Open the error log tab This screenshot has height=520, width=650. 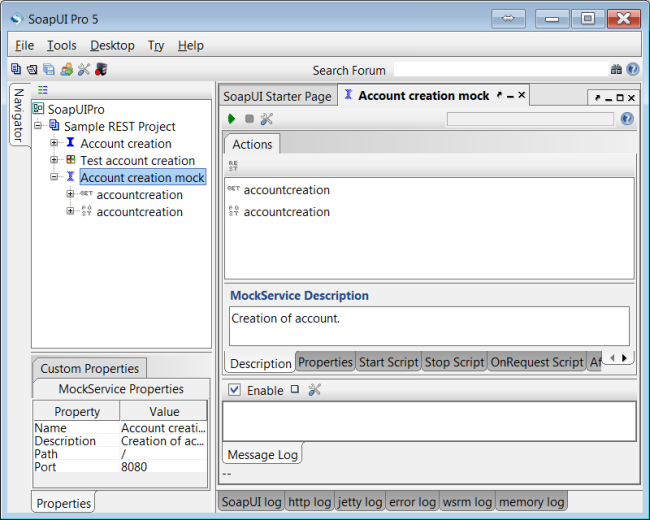coord(412,502)
